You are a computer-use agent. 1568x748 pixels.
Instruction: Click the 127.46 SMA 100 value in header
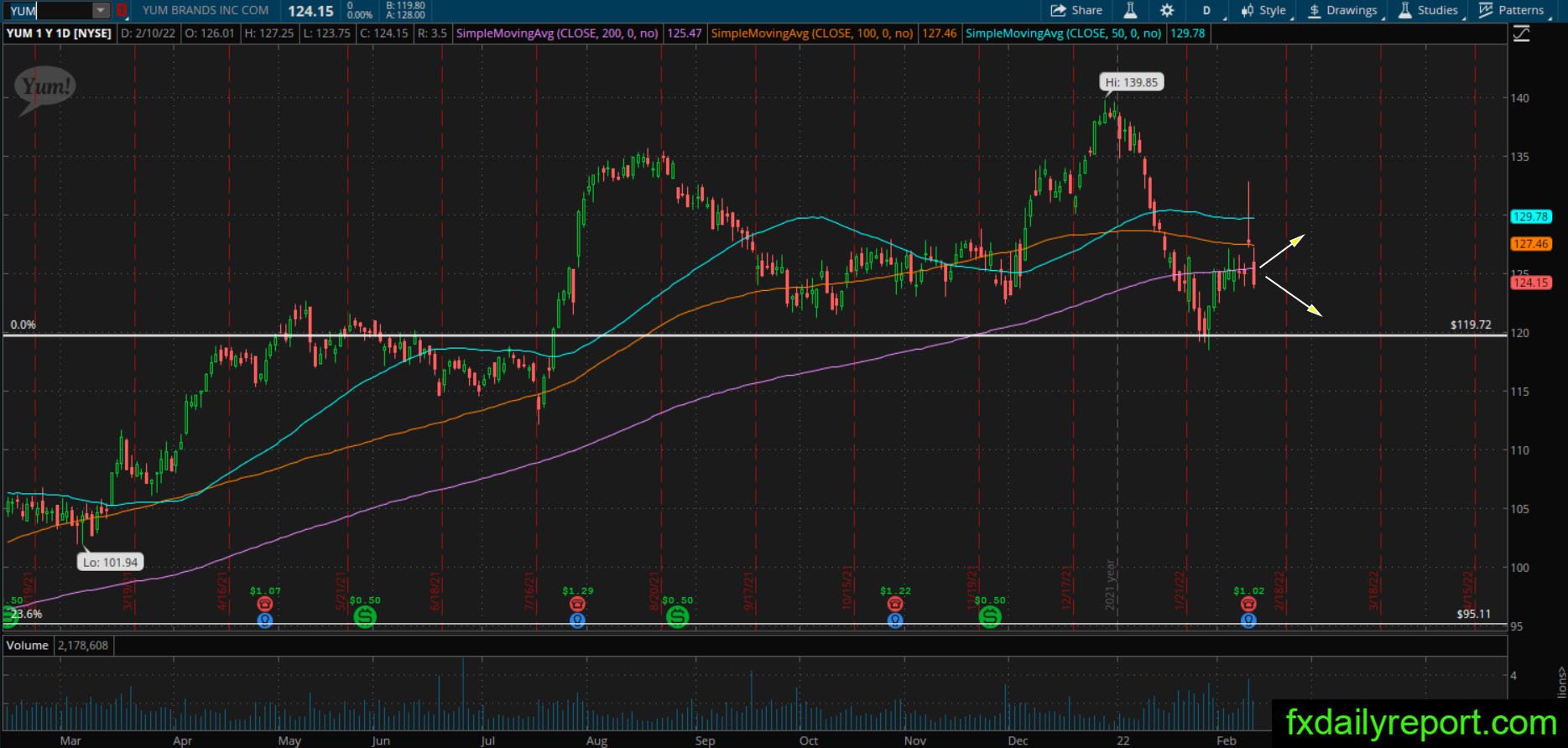click(x=939, y=34)
